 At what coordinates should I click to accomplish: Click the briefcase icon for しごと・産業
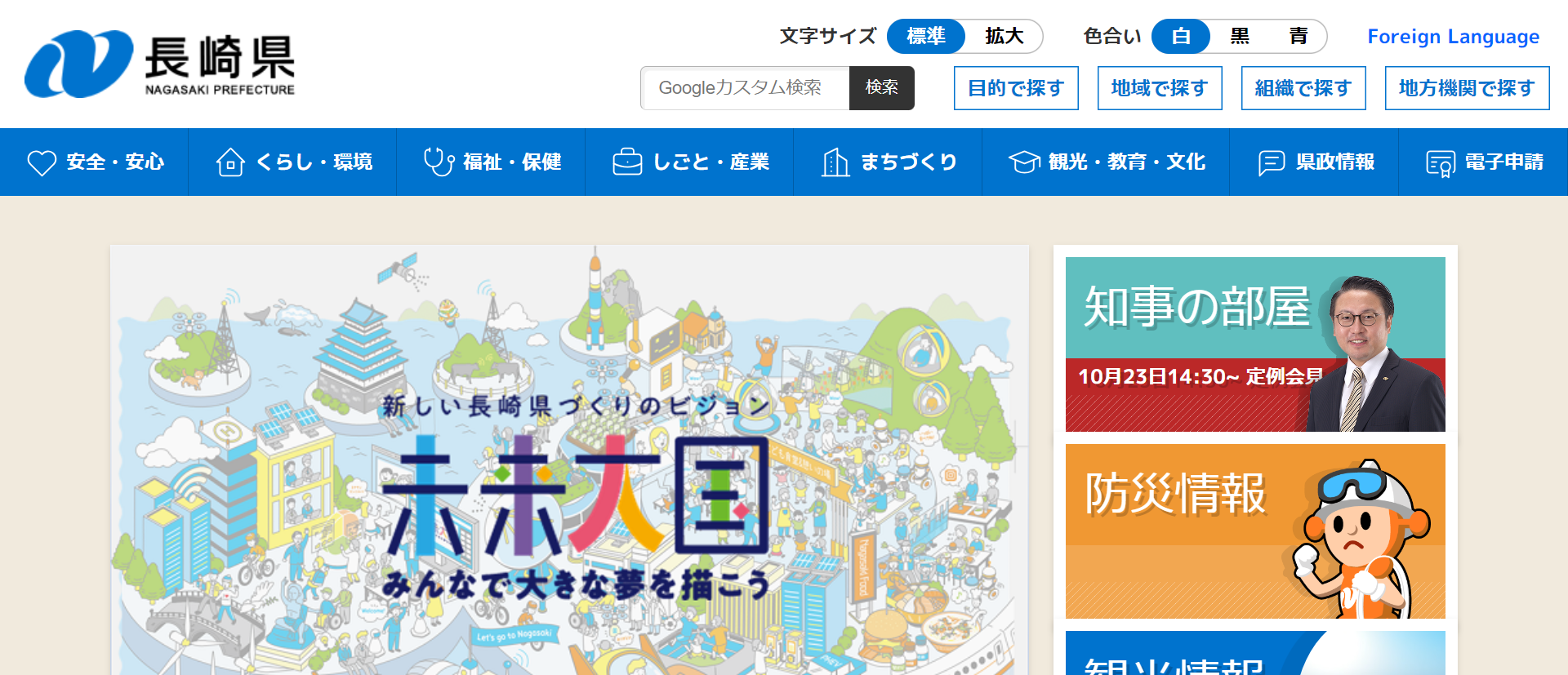(x=627, y=162)
